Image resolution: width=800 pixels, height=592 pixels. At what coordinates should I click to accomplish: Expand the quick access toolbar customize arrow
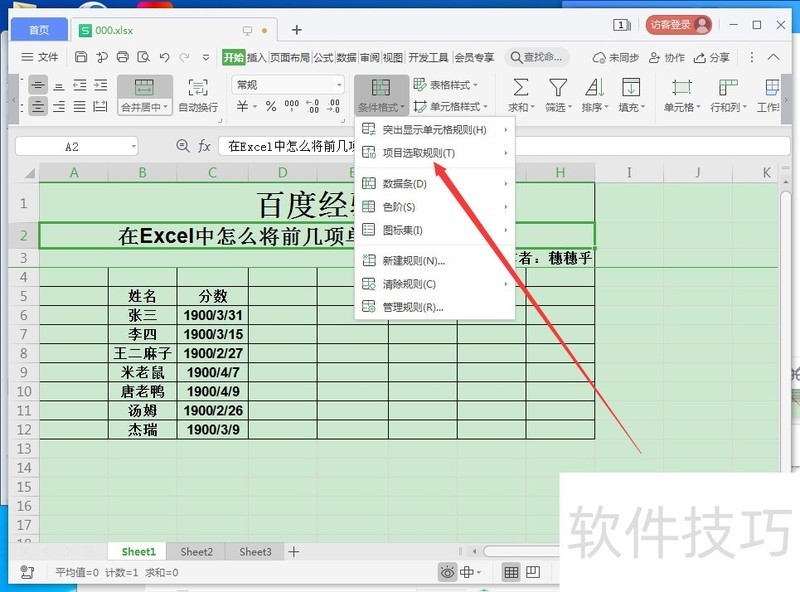click(206, 57)
